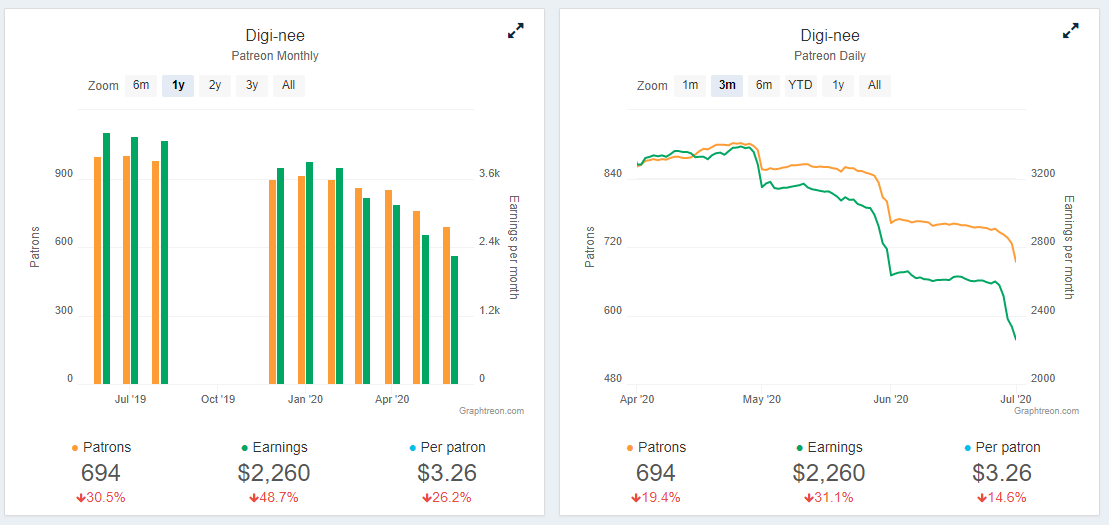Open Graphtreon.com credit in Monthly chart
The image size is (1109, 525).
click(492, 410)
